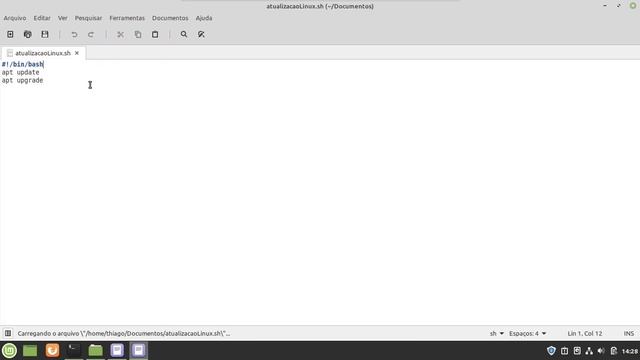Open the file manager folder icon

(x=95, y=350)
